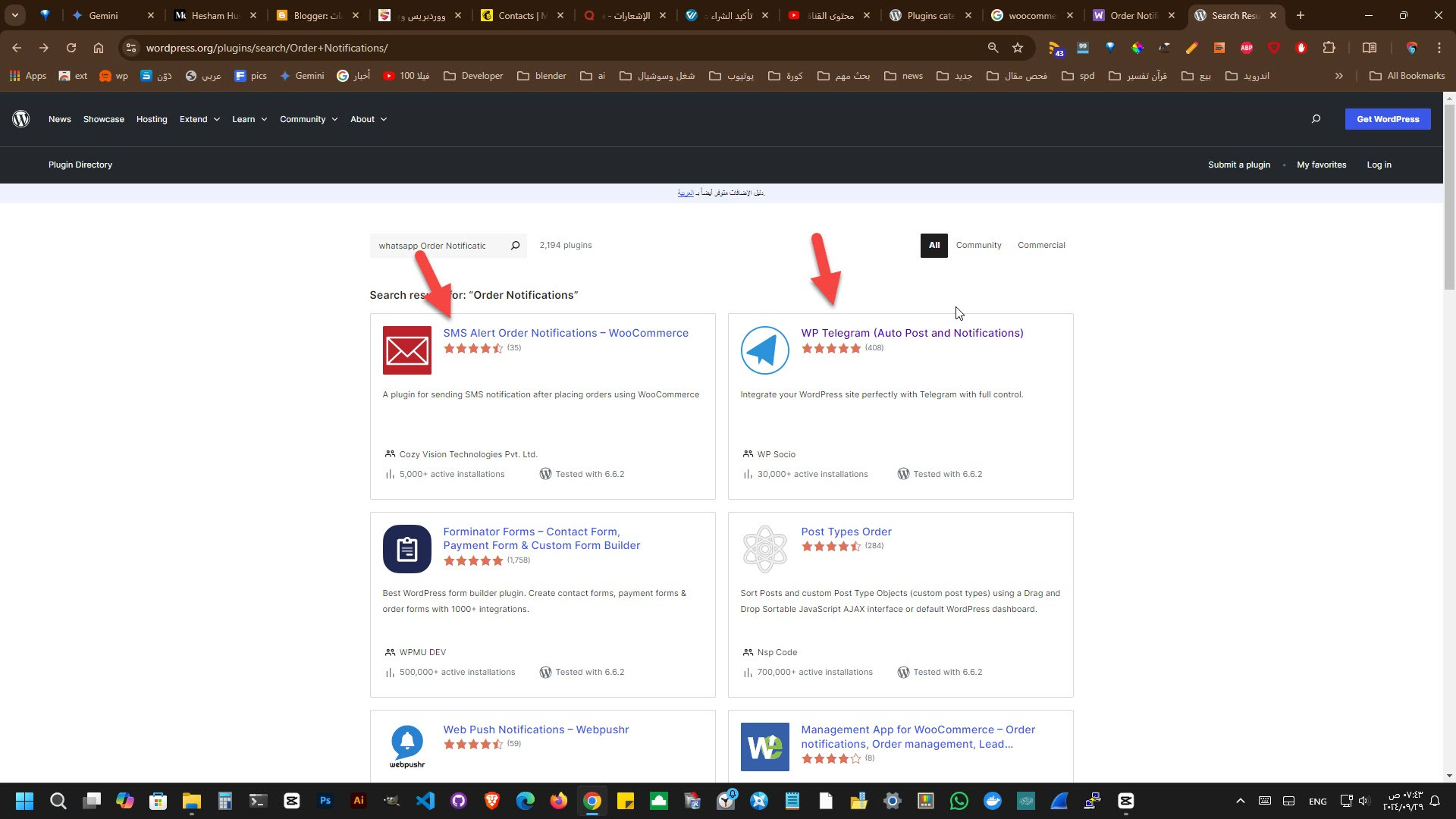The height and width of the screenshot is (819, 1456).
Task: Click the Get WordPress button
Action: click(1388, 119)
